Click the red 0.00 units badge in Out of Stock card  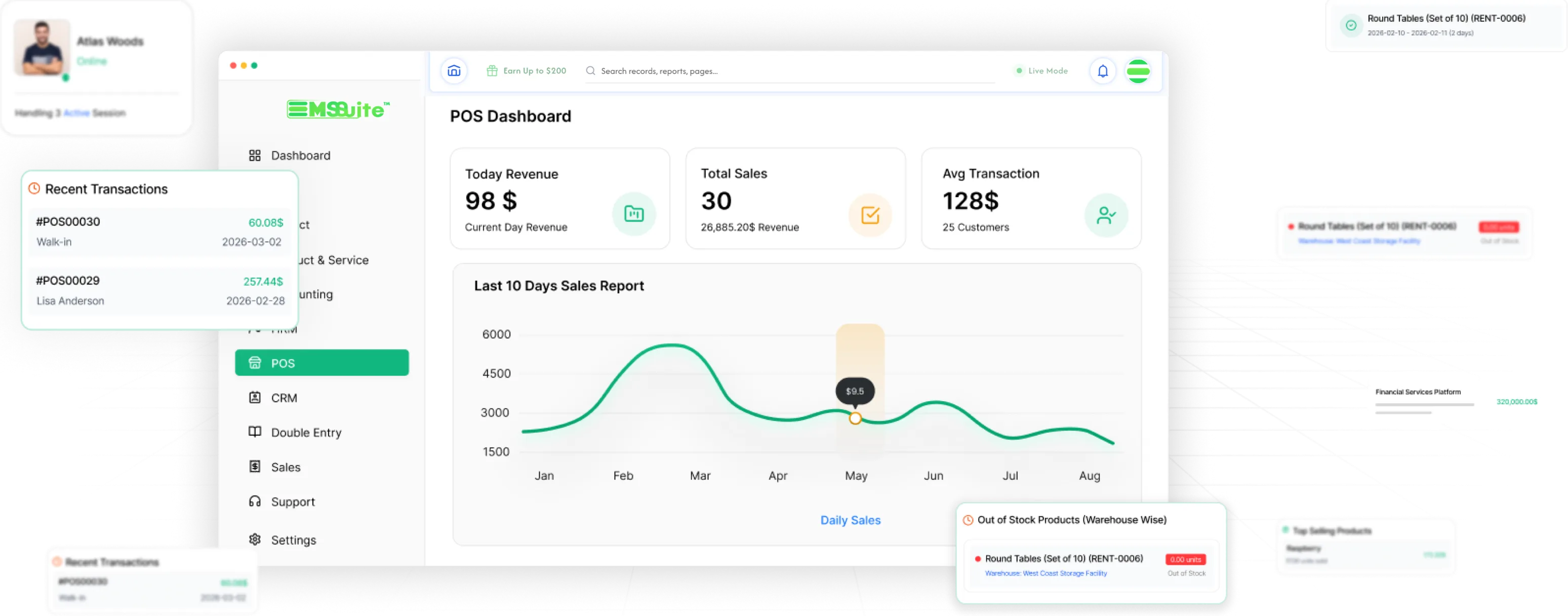pos(1185,559)
